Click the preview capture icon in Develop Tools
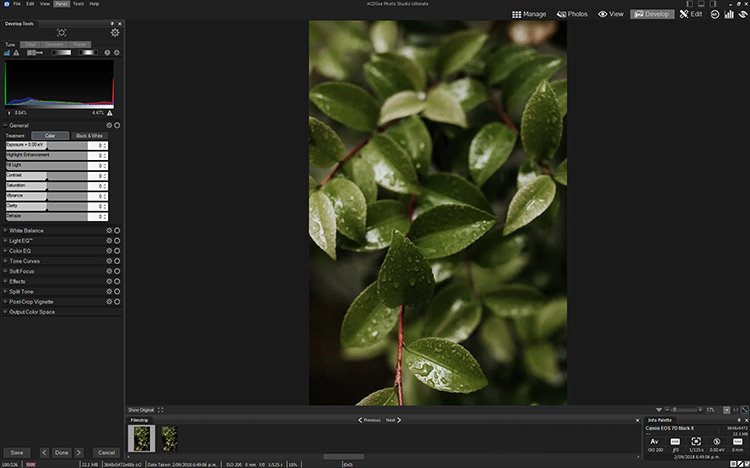This screenshot has height=468, width=750. click(x=62, y=33)
